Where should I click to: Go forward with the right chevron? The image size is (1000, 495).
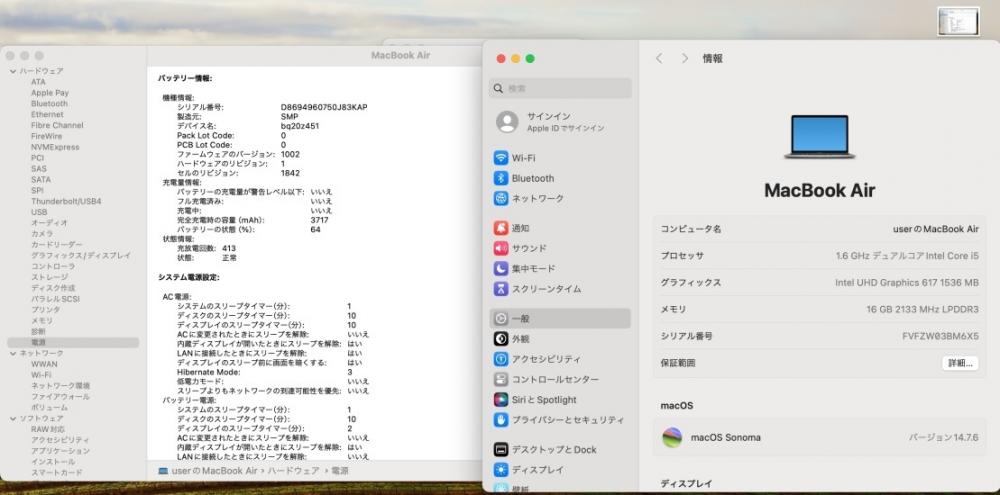[685, 58]
